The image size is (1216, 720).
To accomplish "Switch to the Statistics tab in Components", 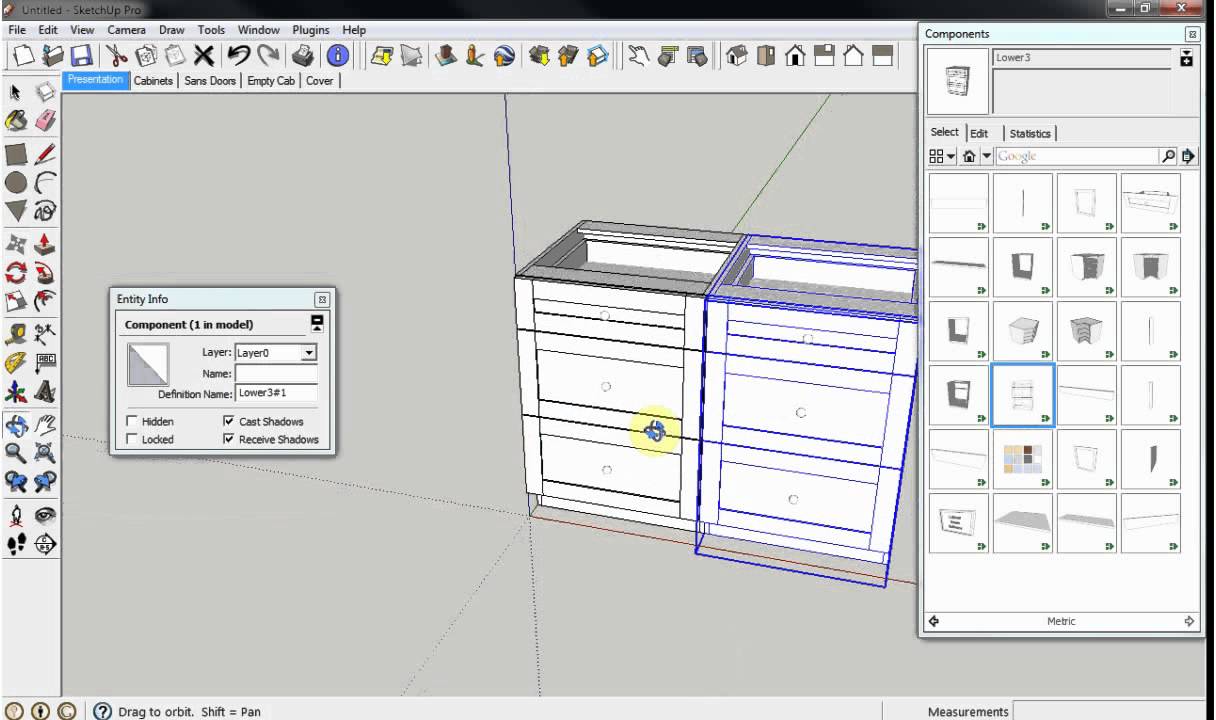I will [x=1030, y=133].
